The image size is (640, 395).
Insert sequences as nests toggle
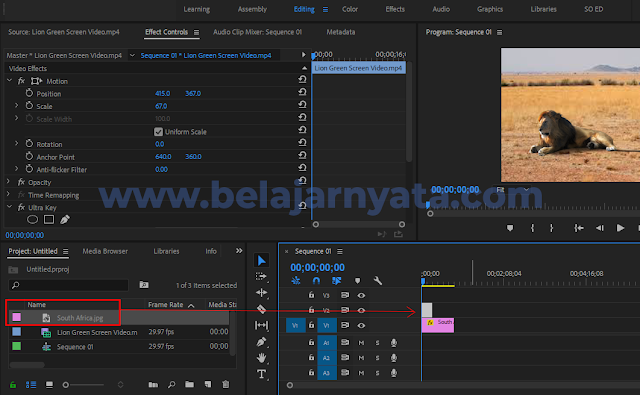[296, 281]
